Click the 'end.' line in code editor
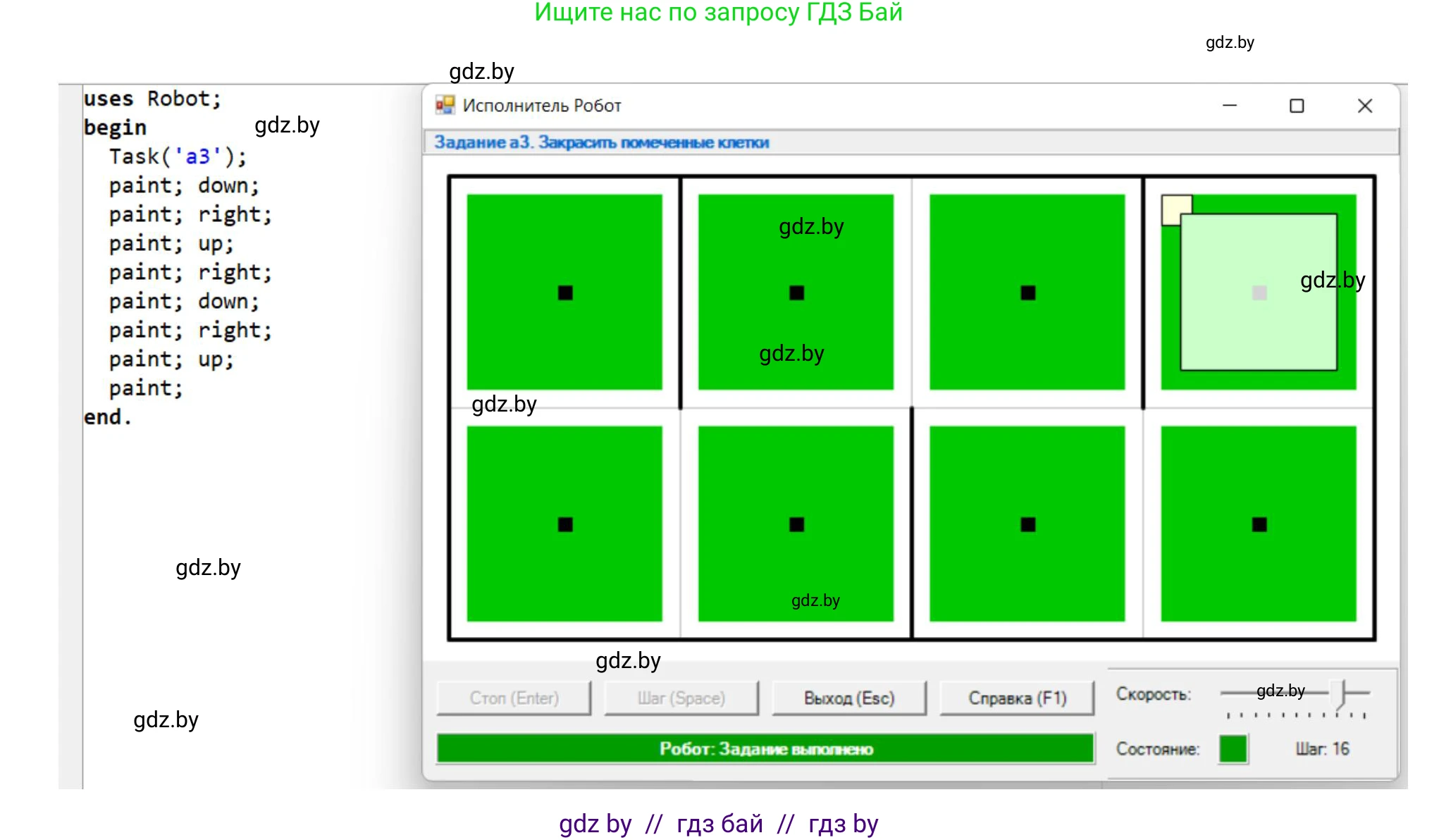The image size is (1439, 840). [x=107, y=417]
